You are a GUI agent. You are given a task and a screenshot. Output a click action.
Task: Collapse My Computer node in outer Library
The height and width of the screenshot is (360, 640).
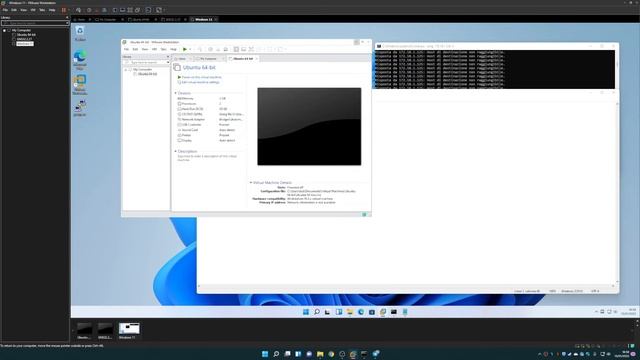(4, 30)
